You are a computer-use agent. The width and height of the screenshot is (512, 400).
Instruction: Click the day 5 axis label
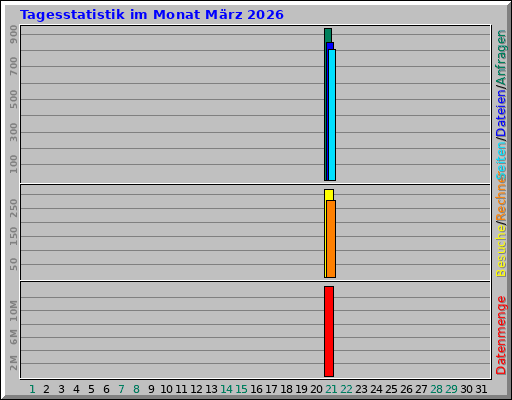[91, 389]
